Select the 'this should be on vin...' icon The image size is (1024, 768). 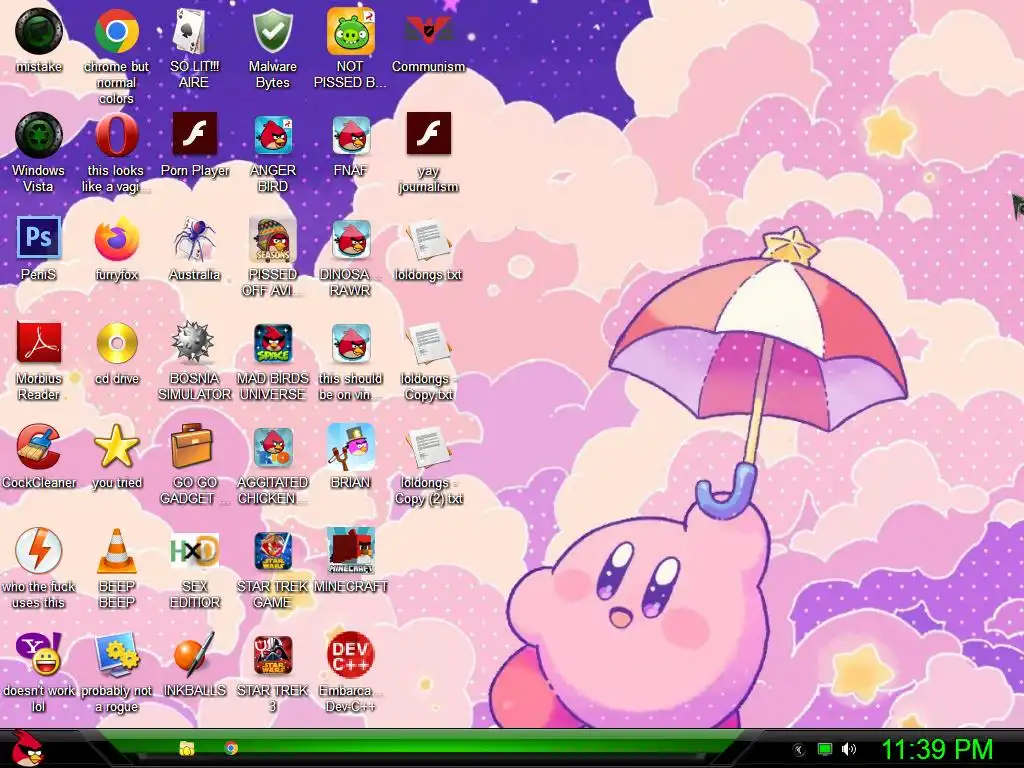click(351, 343)
